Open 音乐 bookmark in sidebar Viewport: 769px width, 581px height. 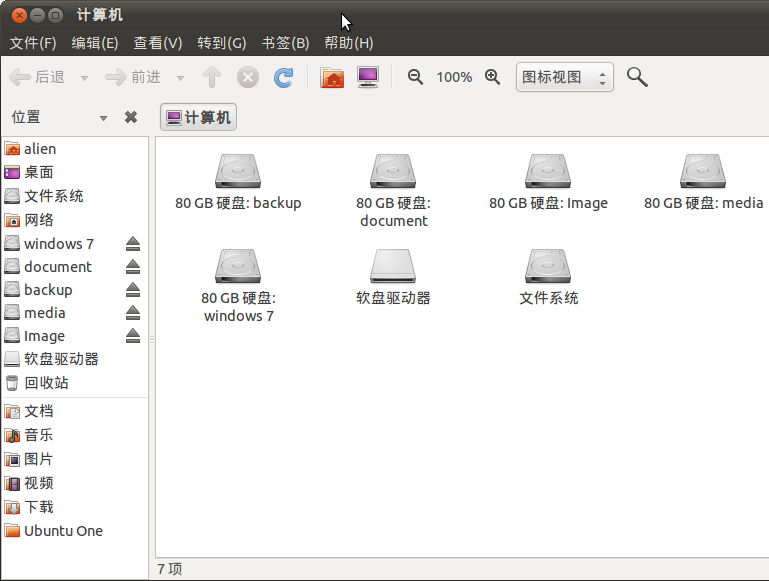(x=75, y=435)
